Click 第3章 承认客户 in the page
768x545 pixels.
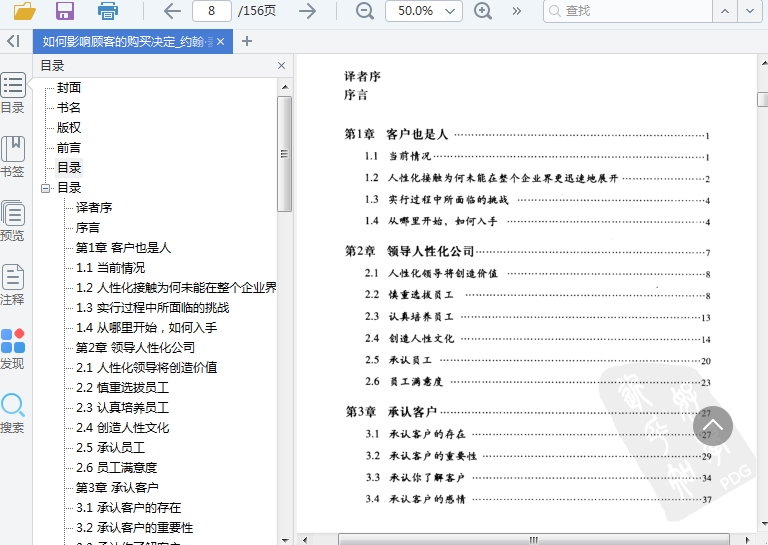pos(391,412)
